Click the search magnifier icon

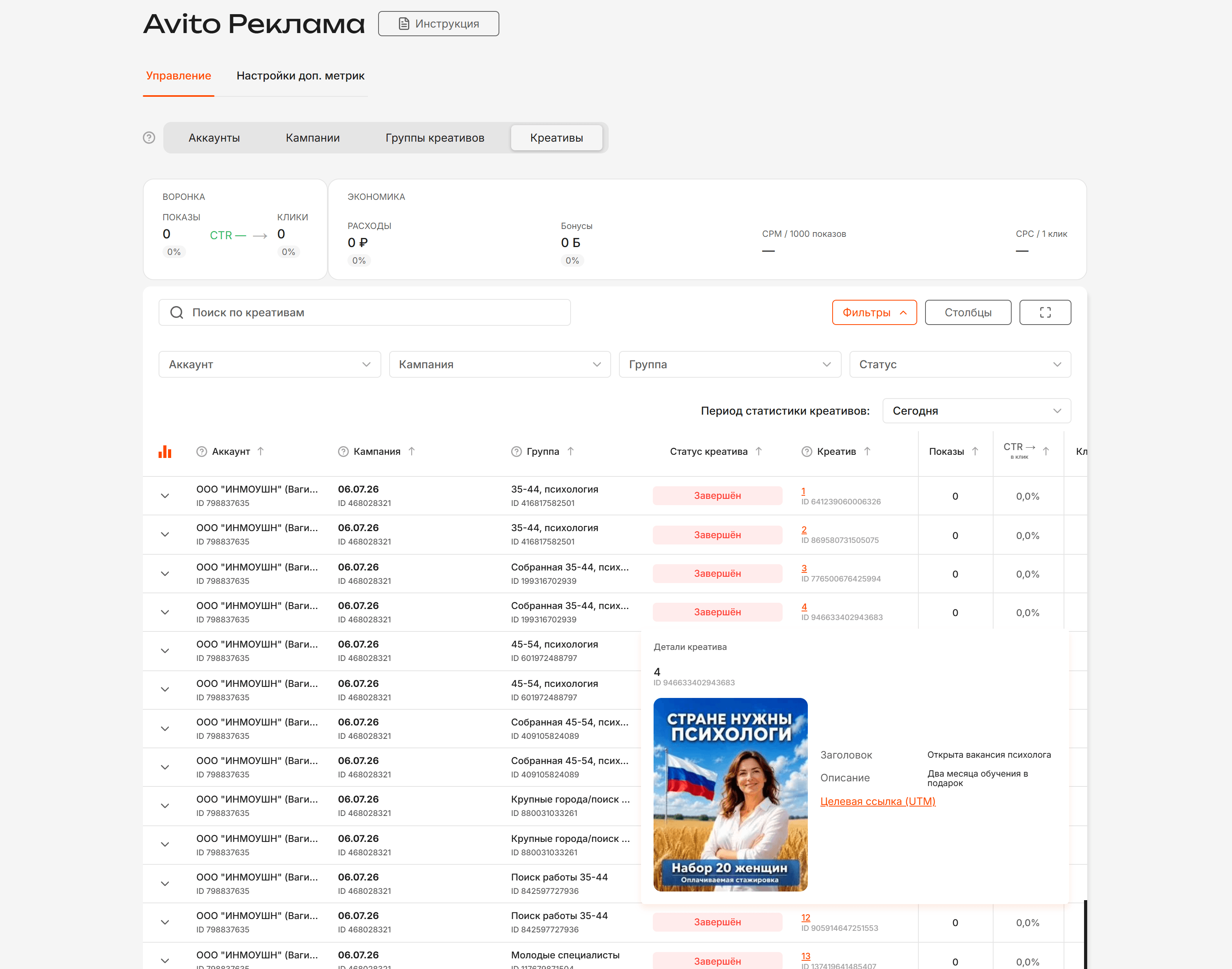tap(177, 313)
